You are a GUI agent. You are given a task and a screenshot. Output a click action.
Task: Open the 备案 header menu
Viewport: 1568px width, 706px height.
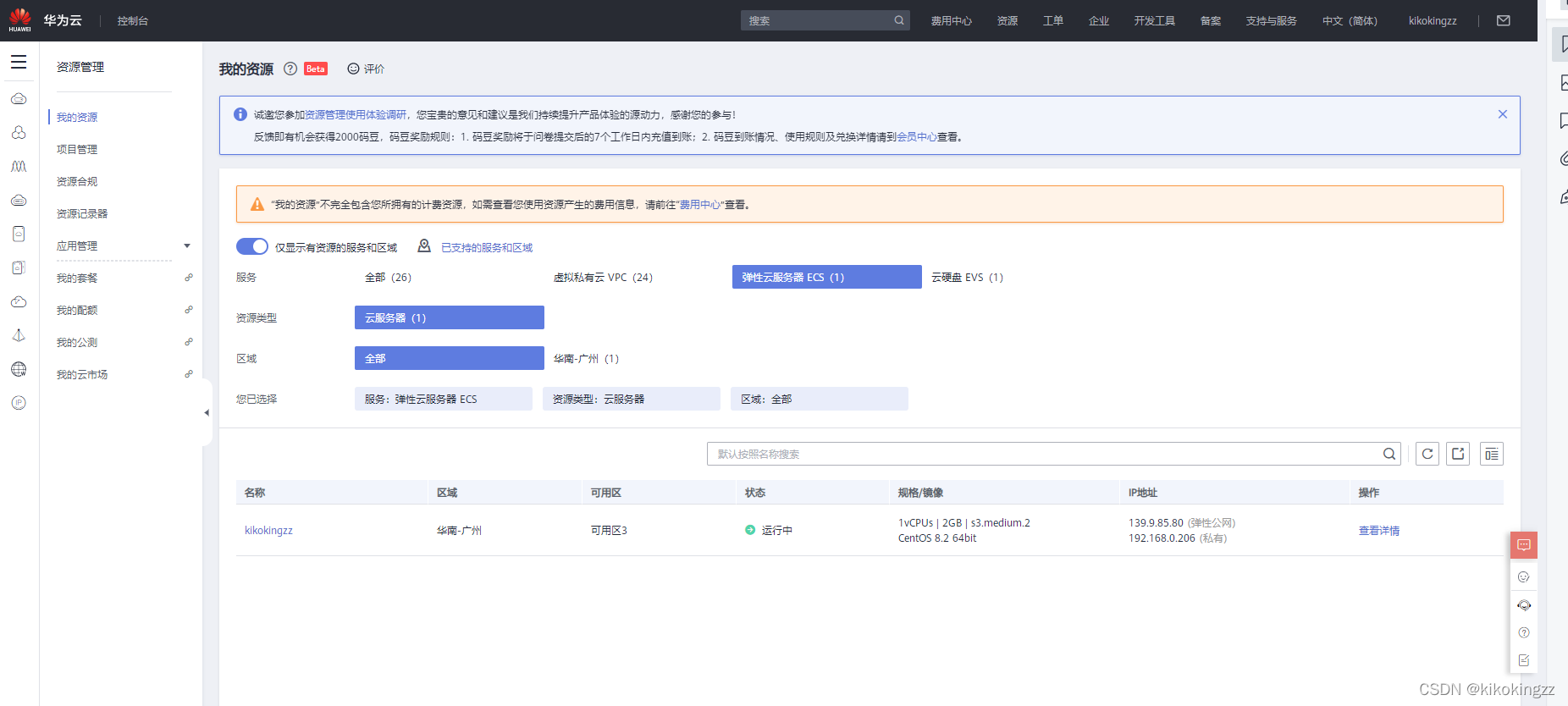(x=1211, y=21)
